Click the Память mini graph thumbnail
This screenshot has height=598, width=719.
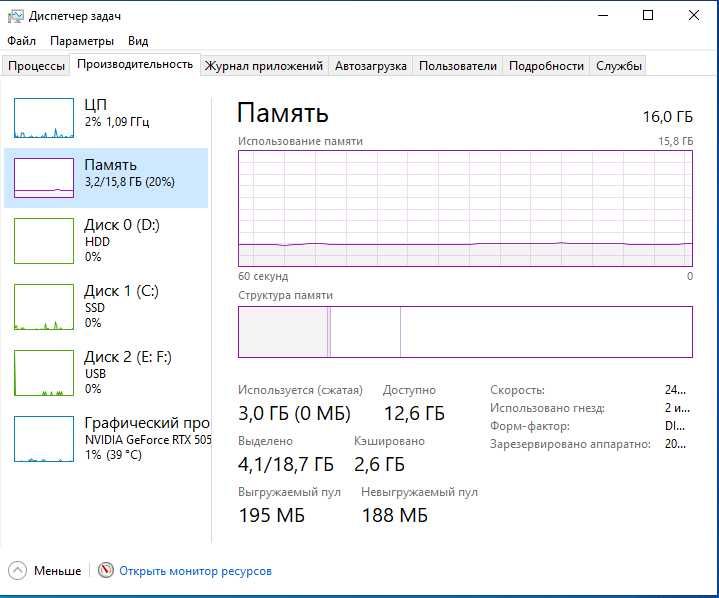[44, 178]
